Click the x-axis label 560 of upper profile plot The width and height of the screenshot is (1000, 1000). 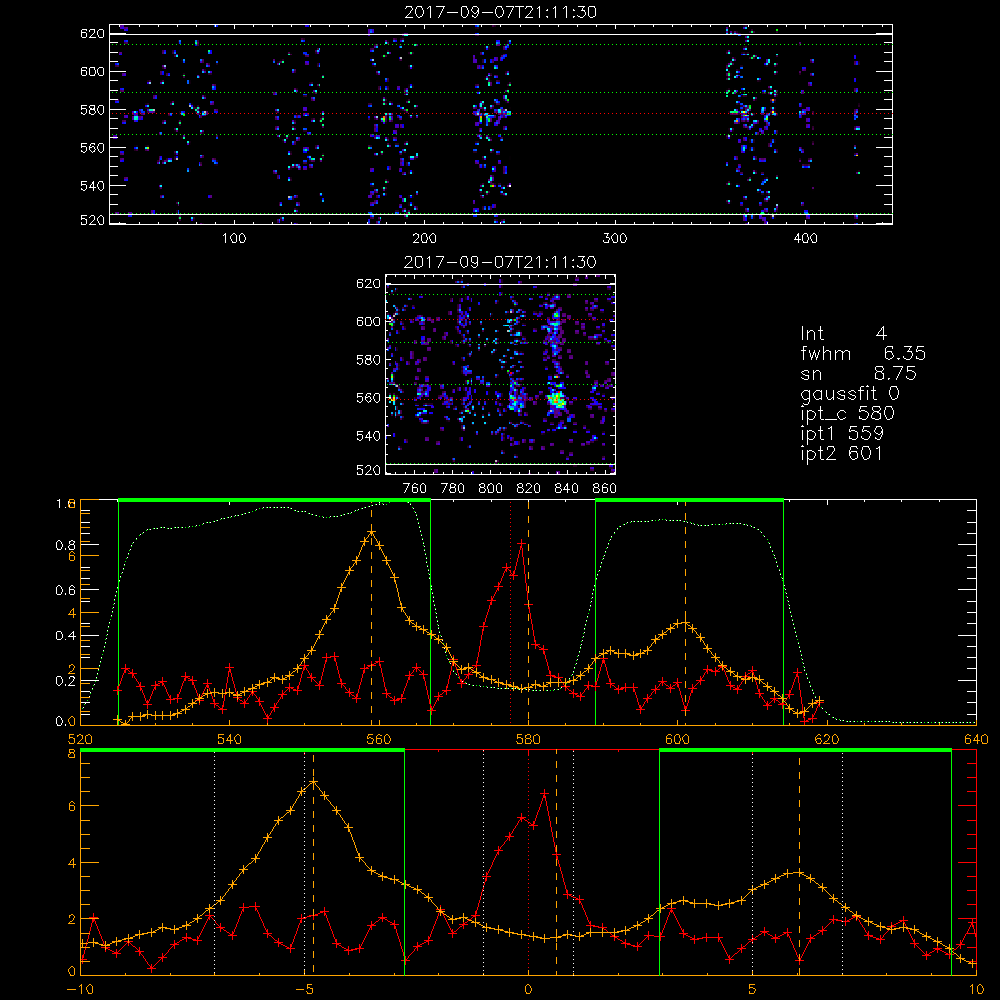pyautogui.click(x=379, y=740)
